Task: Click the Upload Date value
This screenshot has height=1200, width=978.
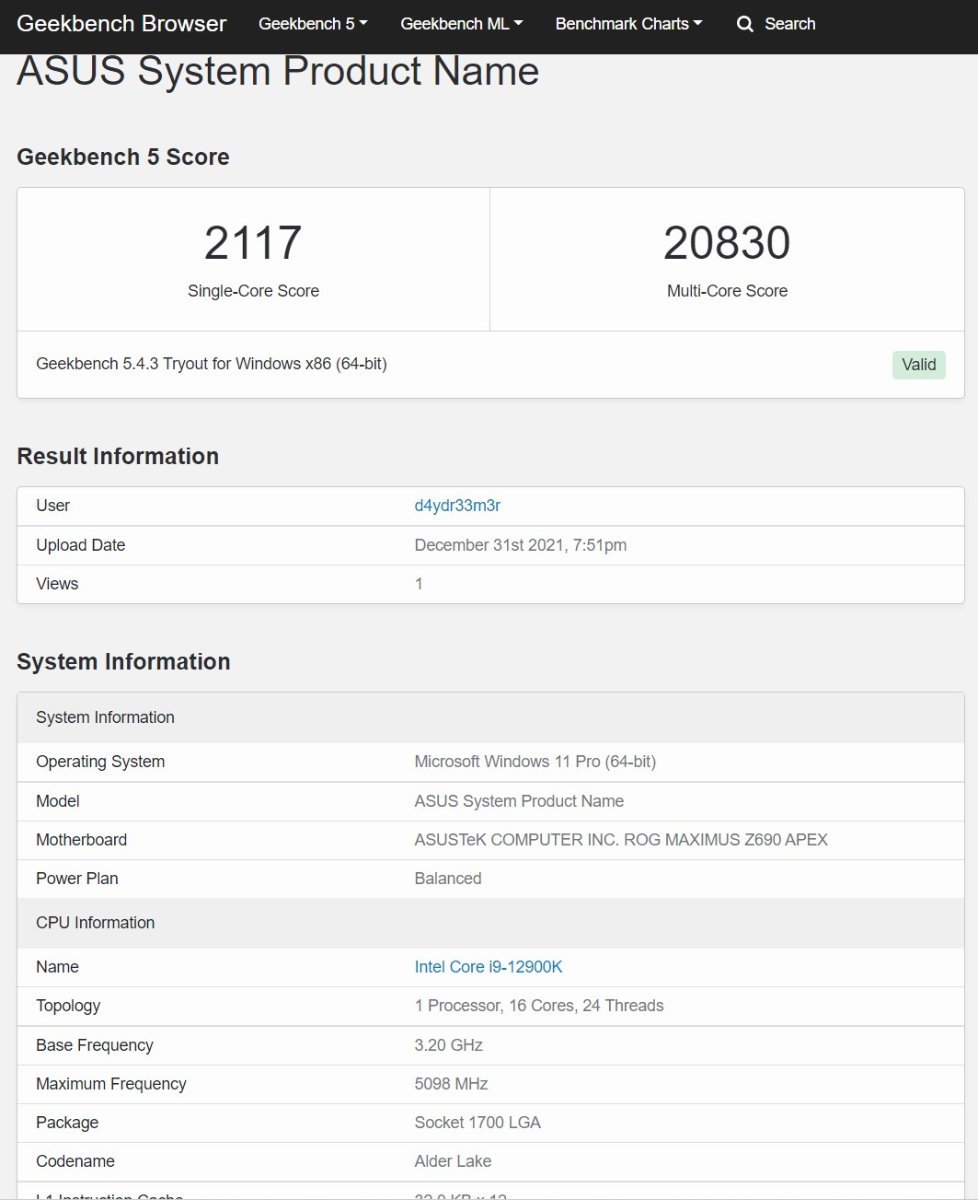Action: (521, 546)
